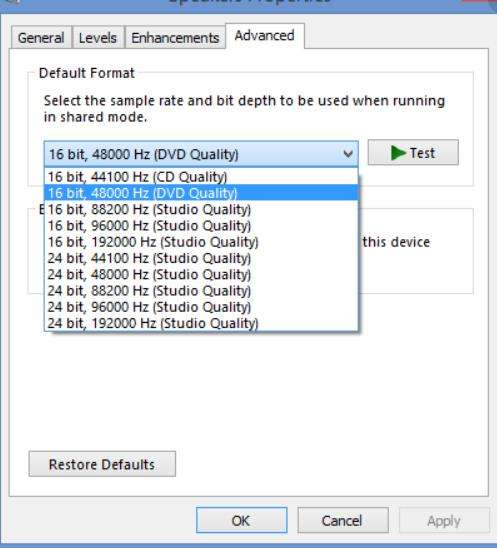Viewport: 497px width, 548px height.
Task: Select the Advanced tab
Action: (265, 36)
